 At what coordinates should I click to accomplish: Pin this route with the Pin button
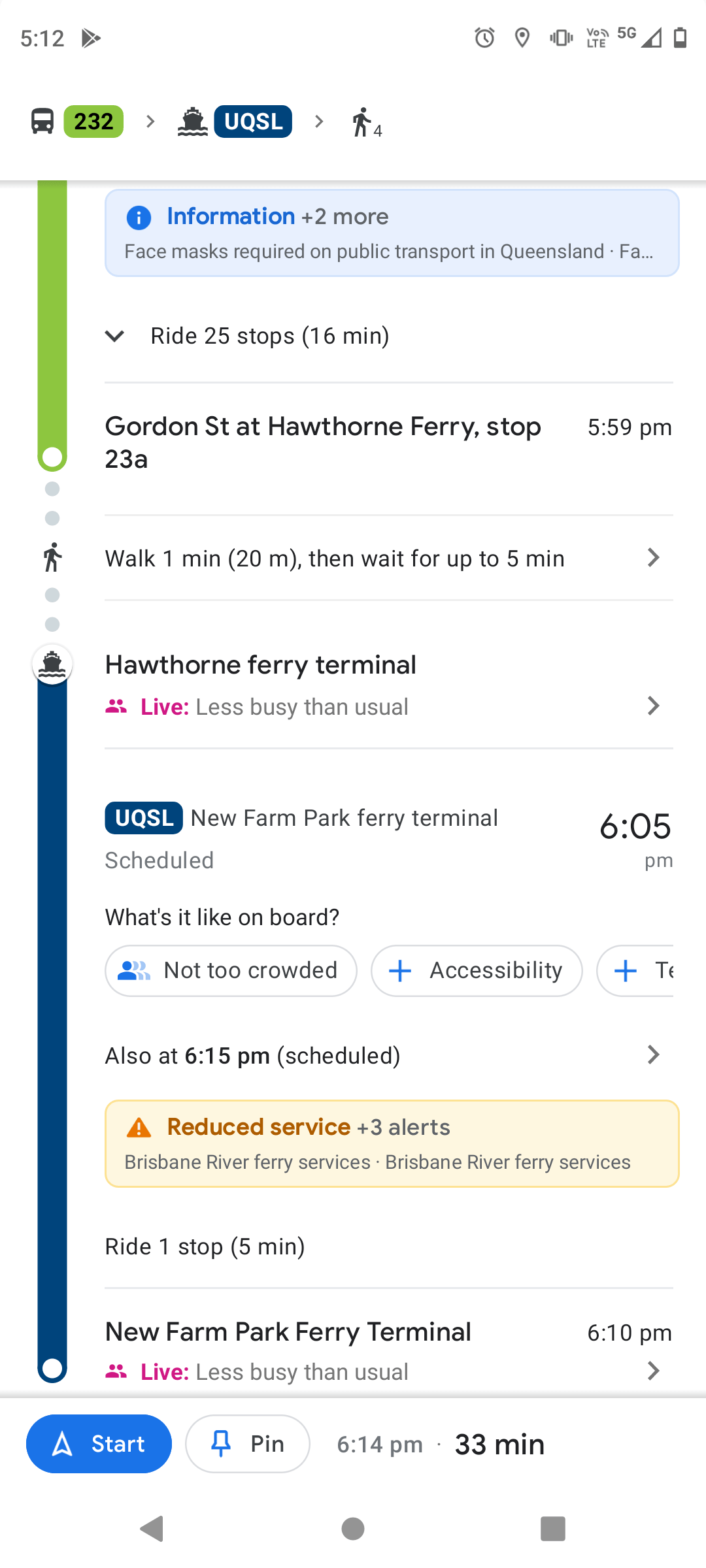coord(247,1444)
